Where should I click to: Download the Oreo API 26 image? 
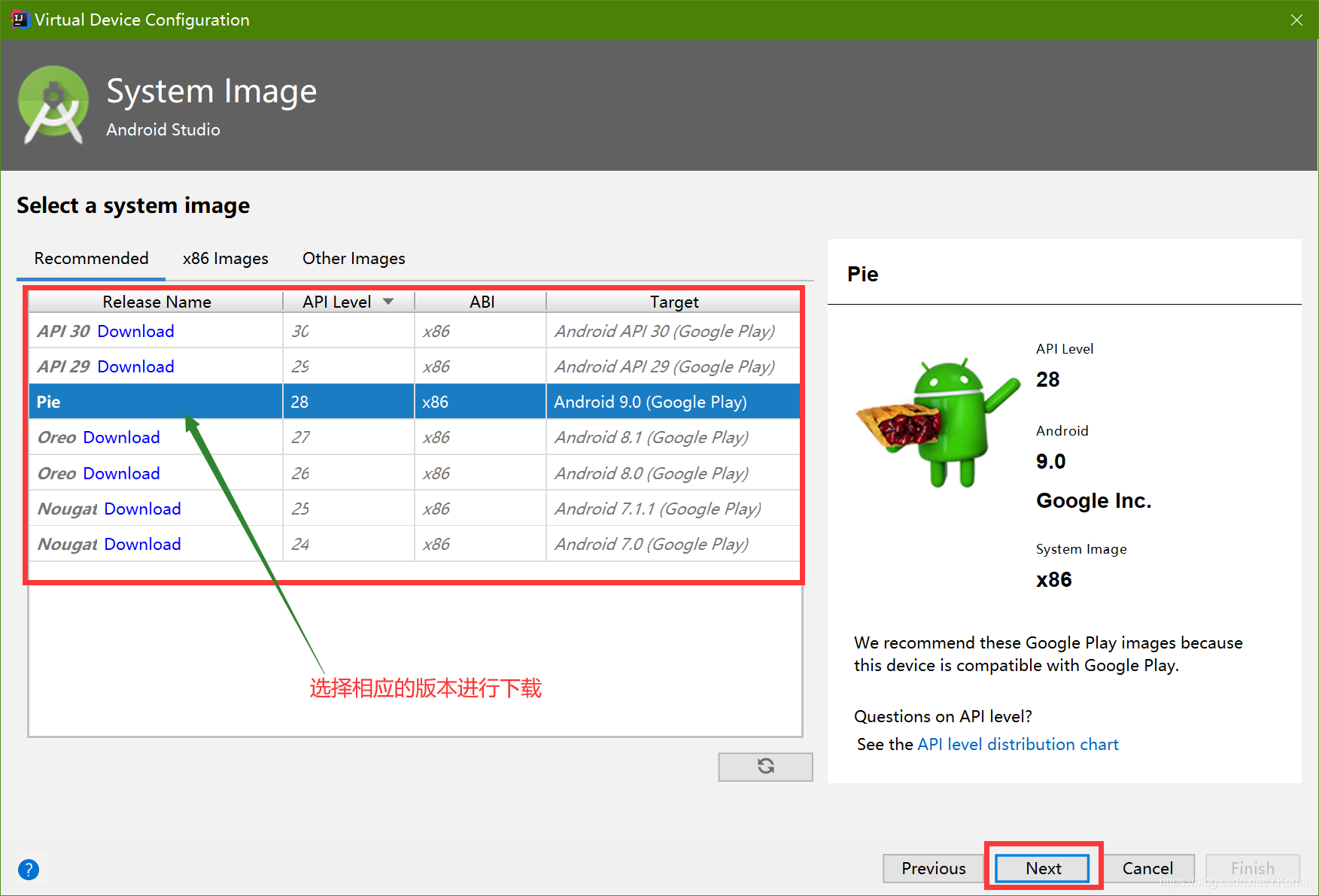click(121, 473)
